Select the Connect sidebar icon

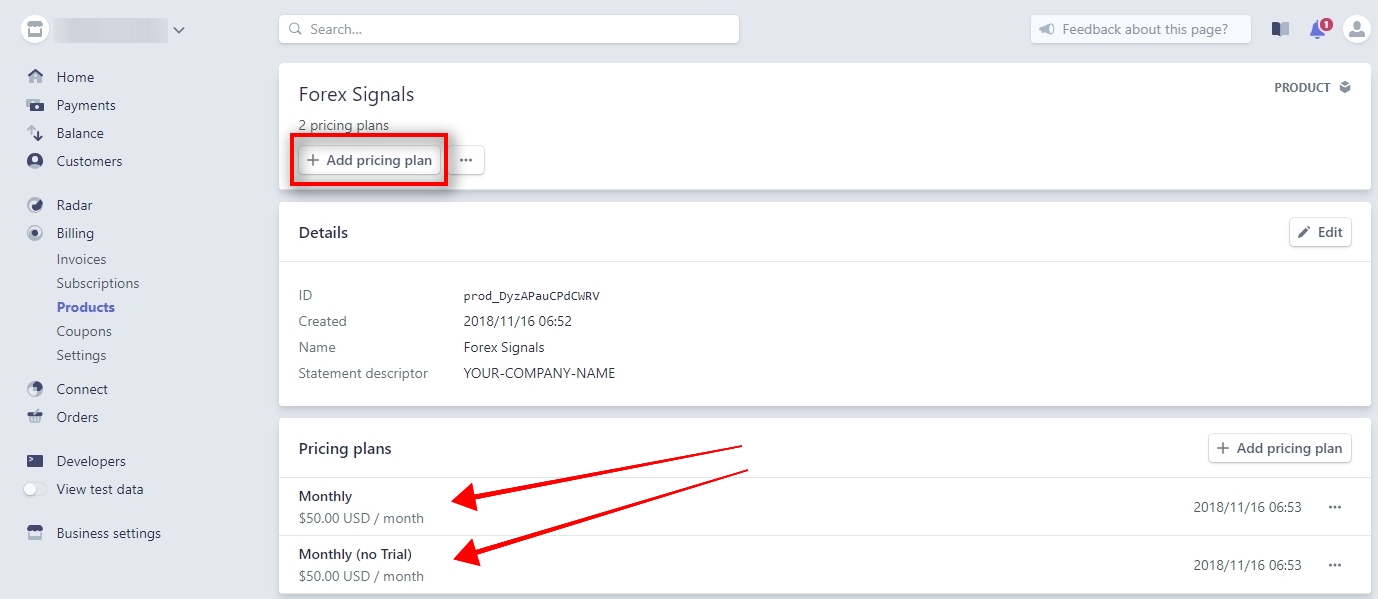click(x=35, y=389)
